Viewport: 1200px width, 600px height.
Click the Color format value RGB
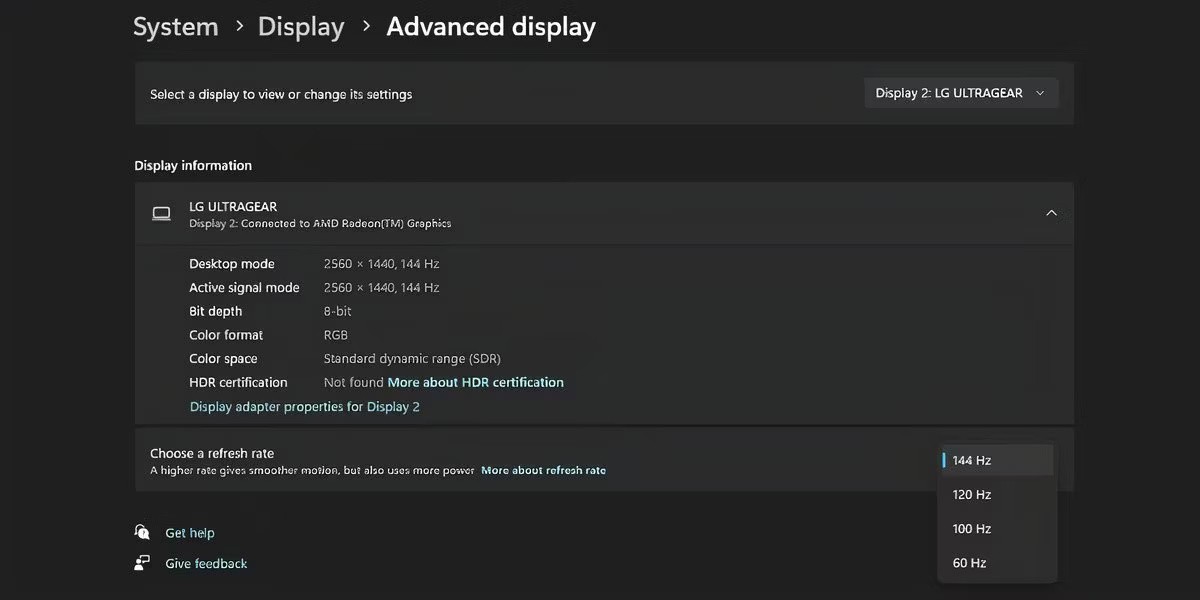click(335, 335)
